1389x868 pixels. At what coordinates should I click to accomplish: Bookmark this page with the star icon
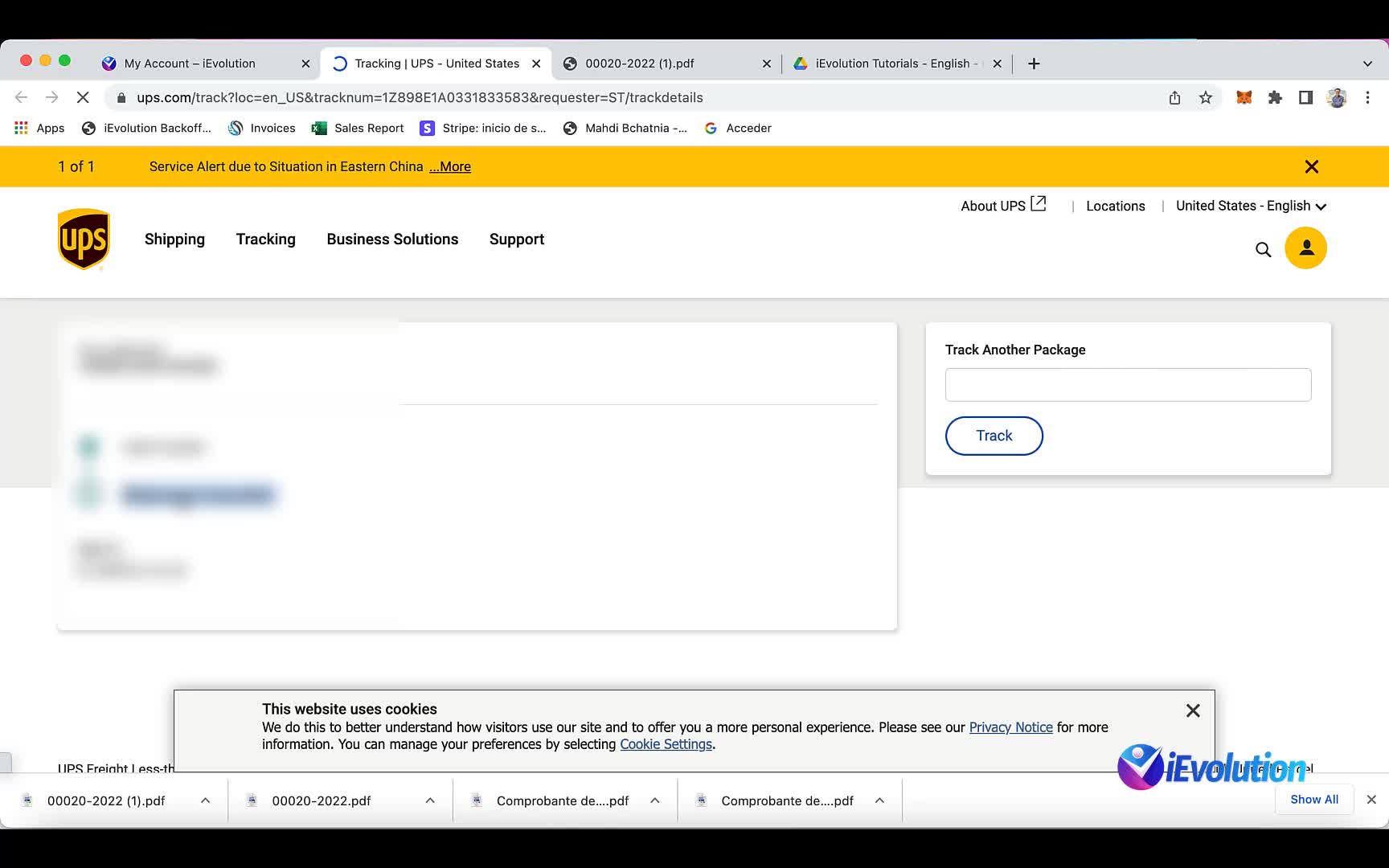(x=1205, y=97)
